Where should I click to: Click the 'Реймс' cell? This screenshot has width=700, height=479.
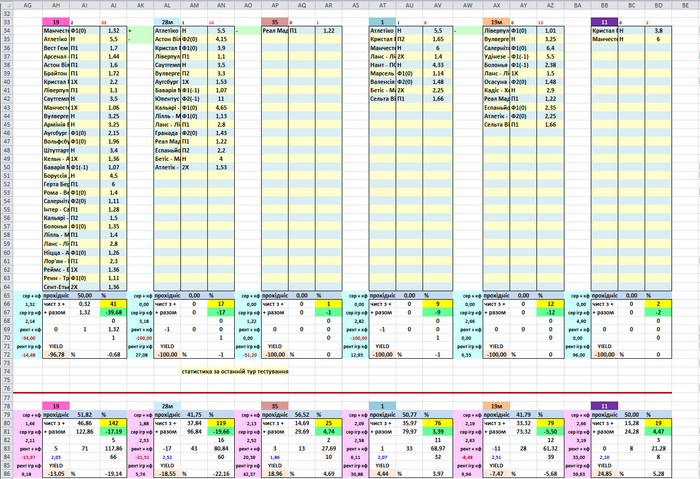click(x=56, y=269)
